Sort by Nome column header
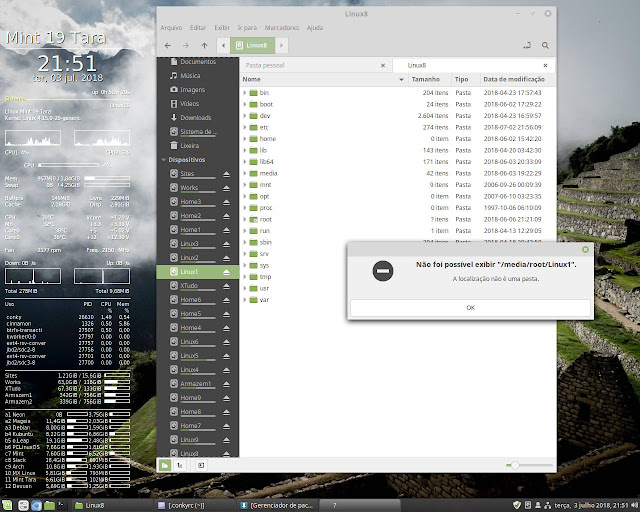The height and width of the screenshot is (512, 640). (x=324, y=79)
